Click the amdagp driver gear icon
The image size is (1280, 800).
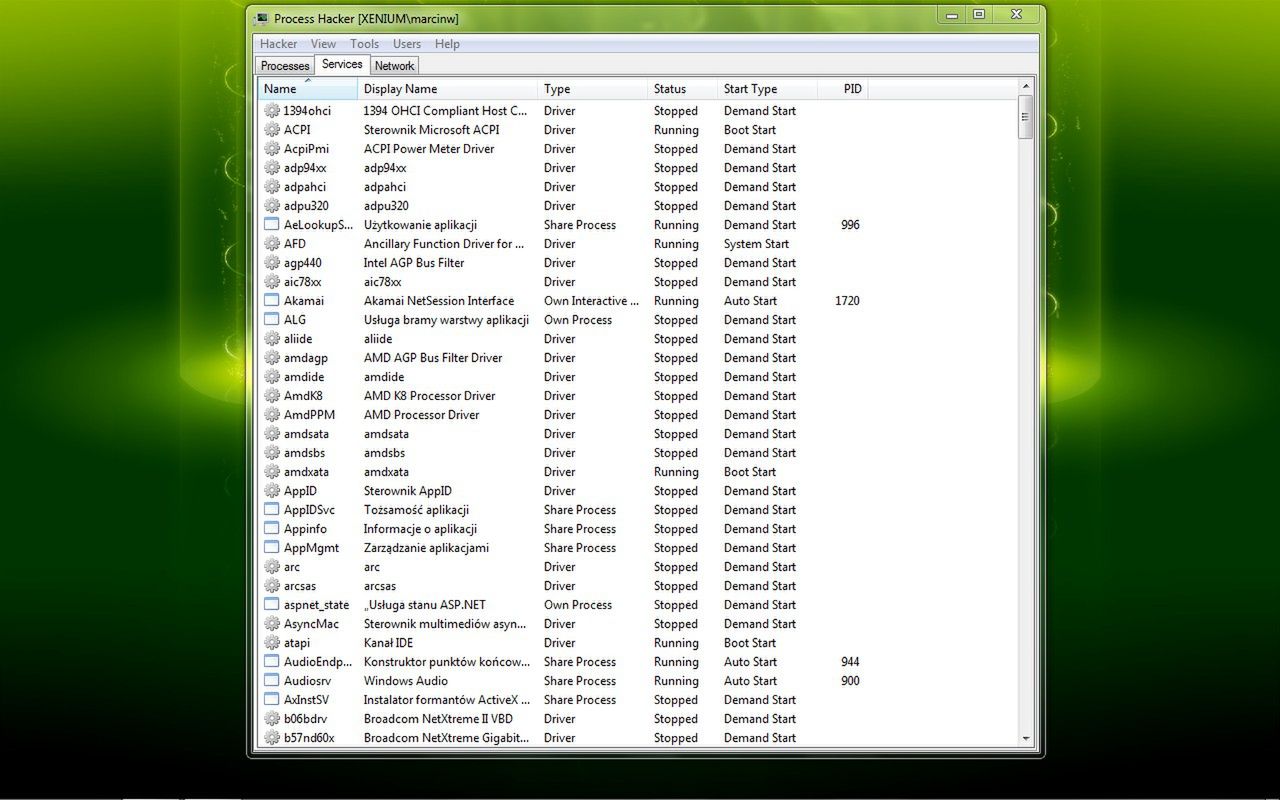click(x=272, y=358)
